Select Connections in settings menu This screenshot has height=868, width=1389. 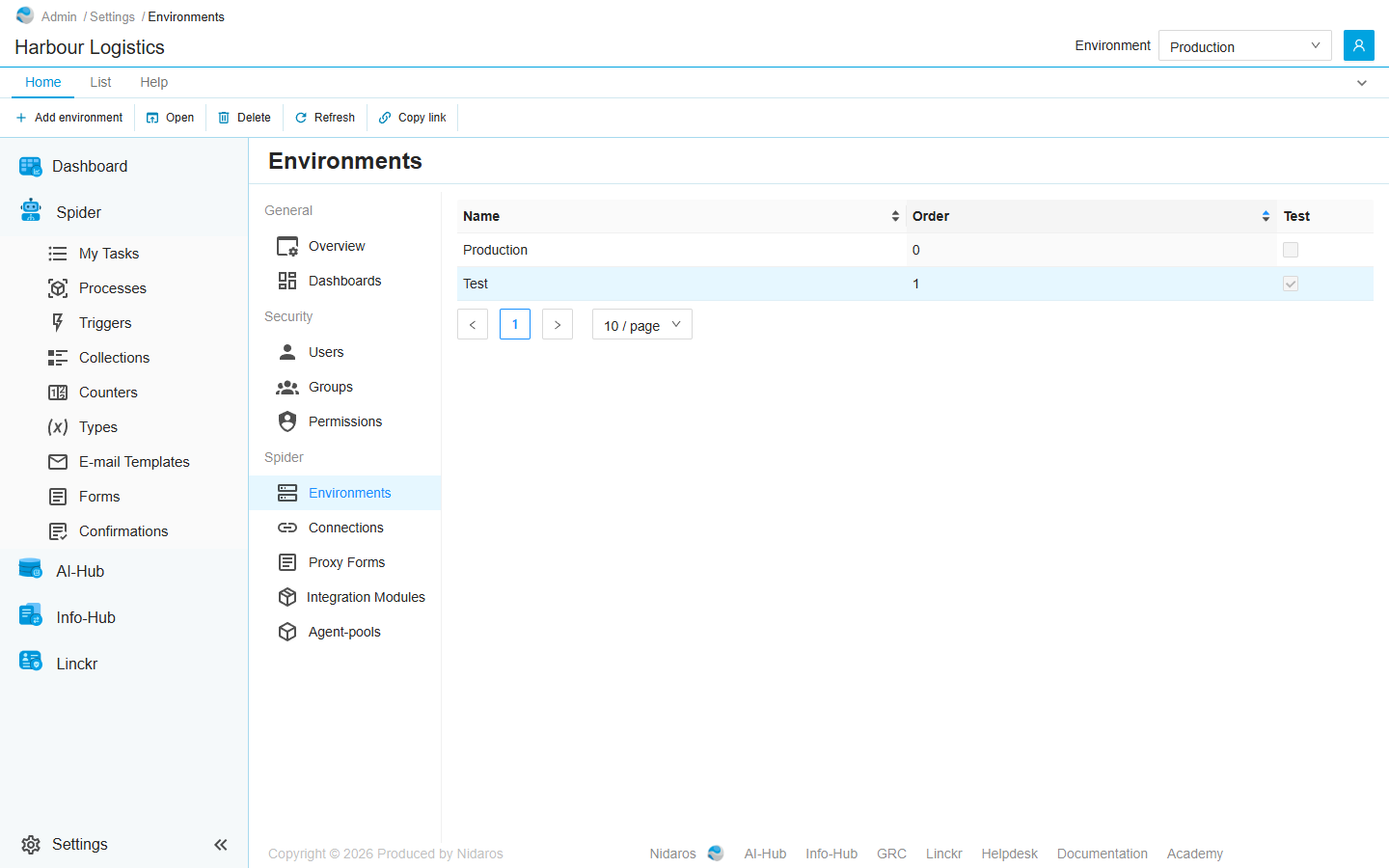[x=345, y=528]
